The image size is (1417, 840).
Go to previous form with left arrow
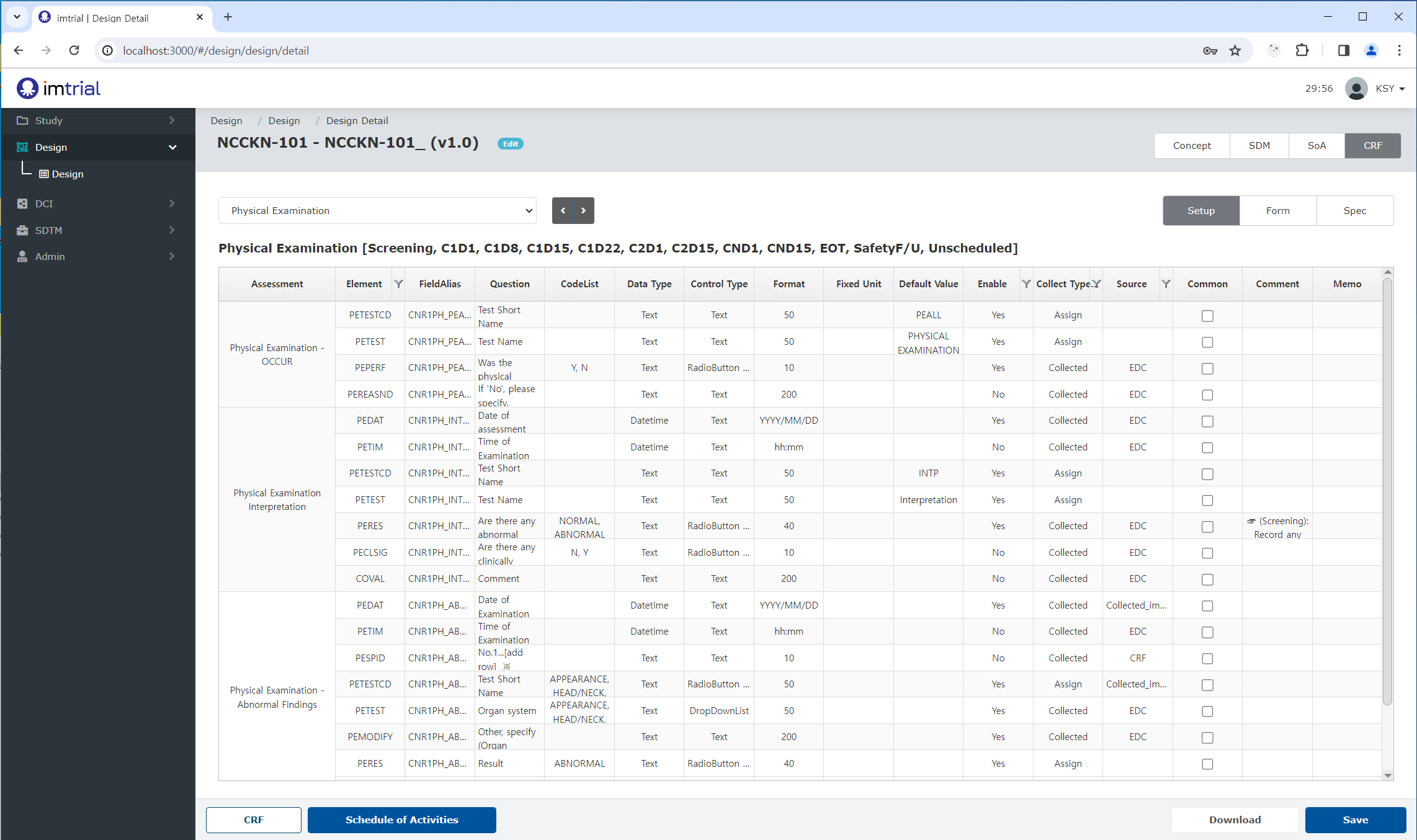point(563,210)
